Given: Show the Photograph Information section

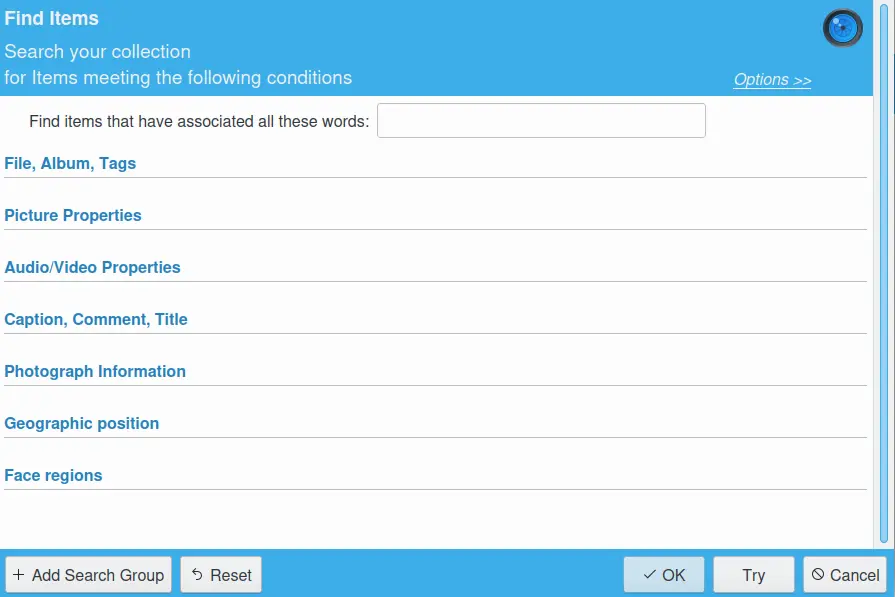Looking at the screenshot, I should (x=95, y=371).
